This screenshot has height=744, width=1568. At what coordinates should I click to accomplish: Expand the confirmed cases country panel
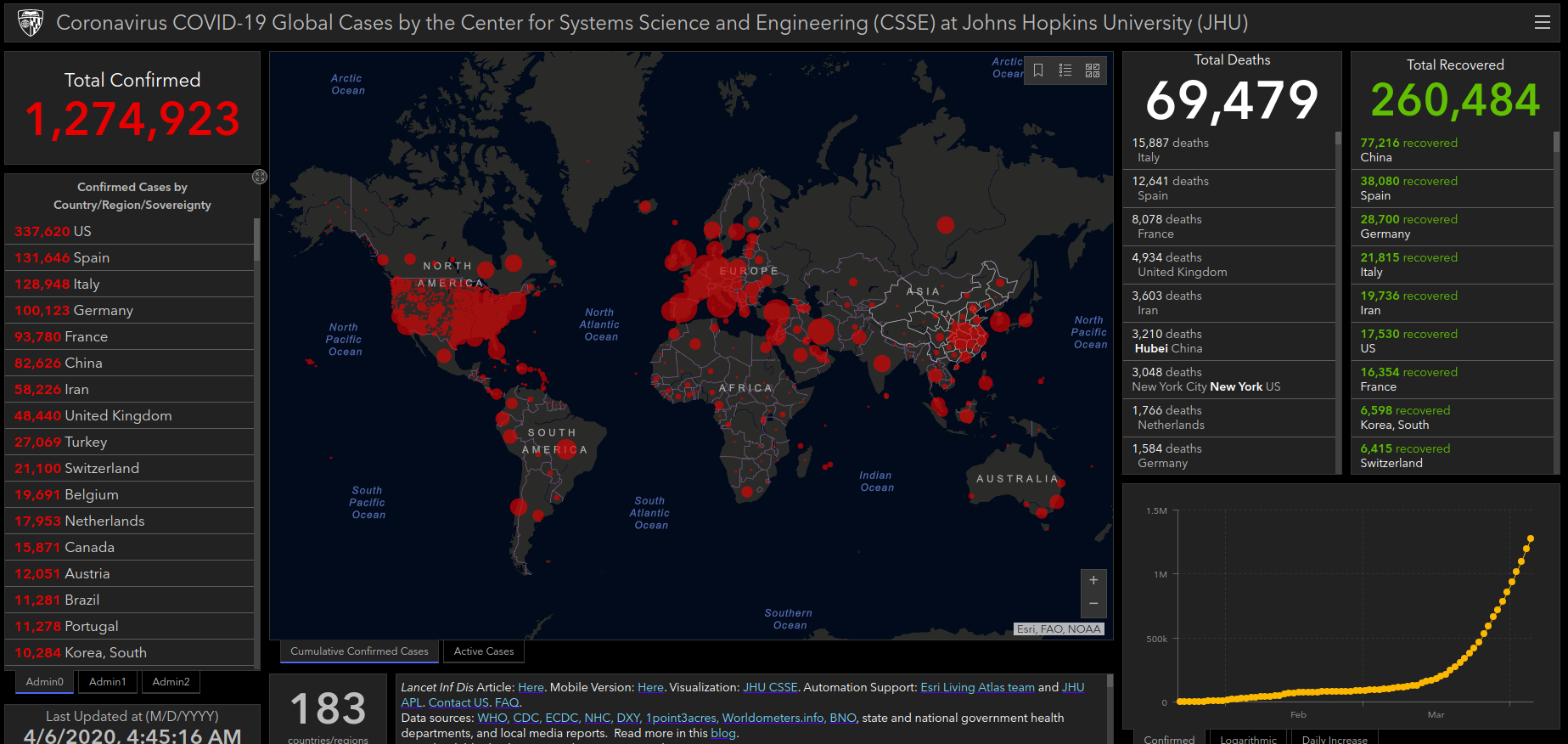click(260, 177)
